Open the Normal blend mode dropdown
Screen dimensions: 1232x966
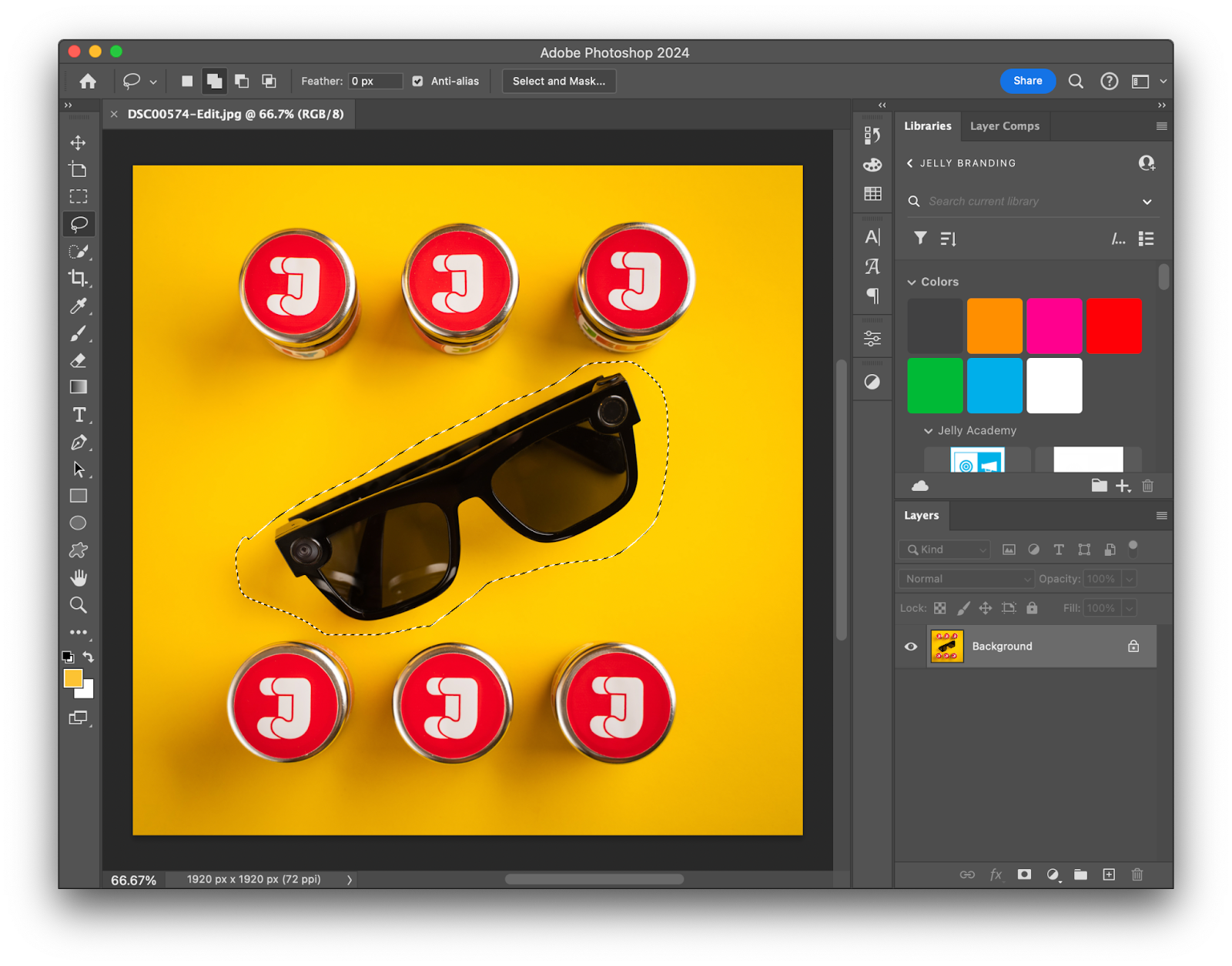click(966, 579)
